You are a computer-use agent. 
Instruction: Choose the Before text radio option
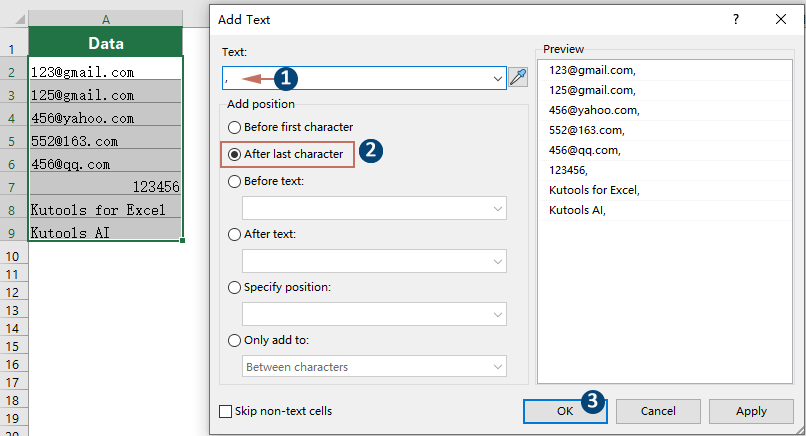pos(235,181)
